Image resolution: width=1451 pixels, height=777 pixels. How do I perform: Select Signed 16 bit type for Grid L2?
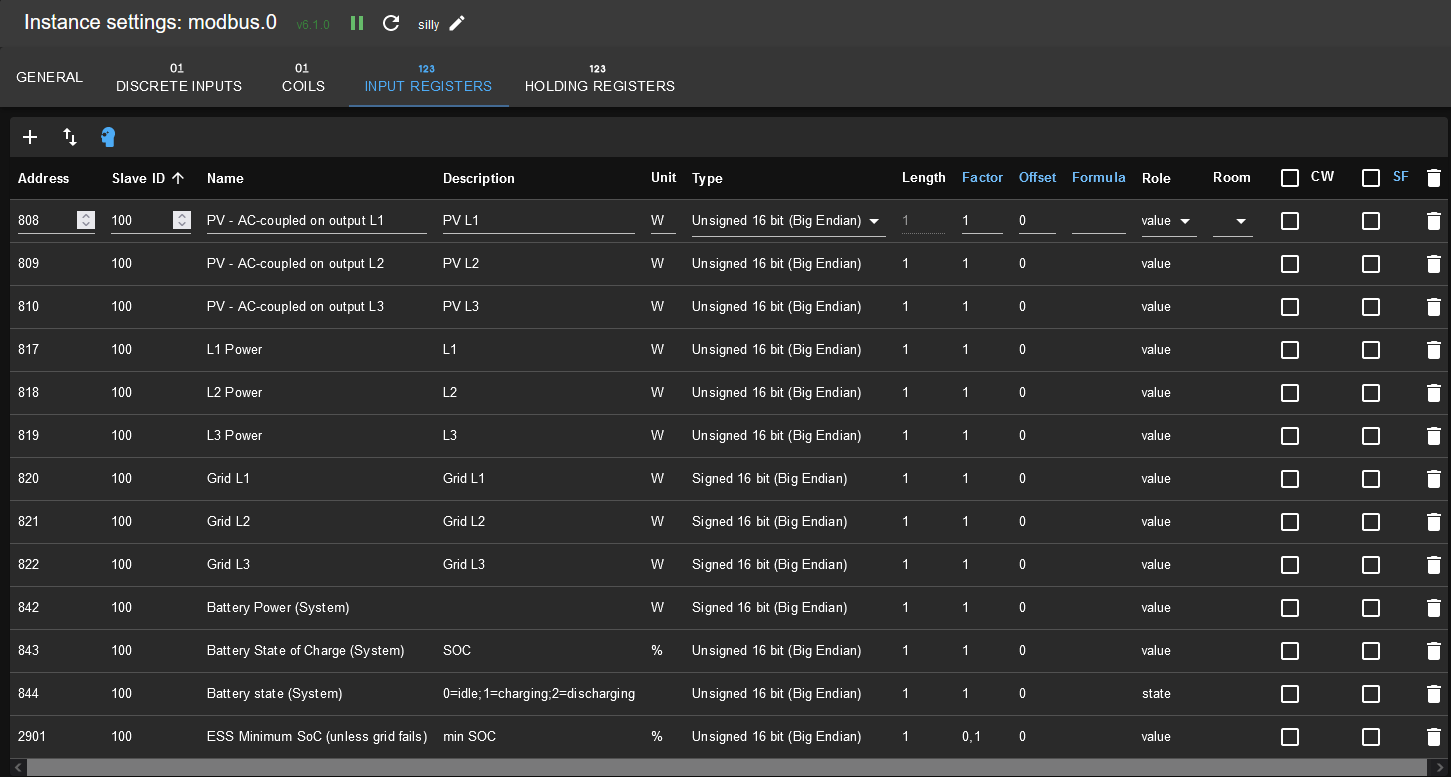(769, 522)
